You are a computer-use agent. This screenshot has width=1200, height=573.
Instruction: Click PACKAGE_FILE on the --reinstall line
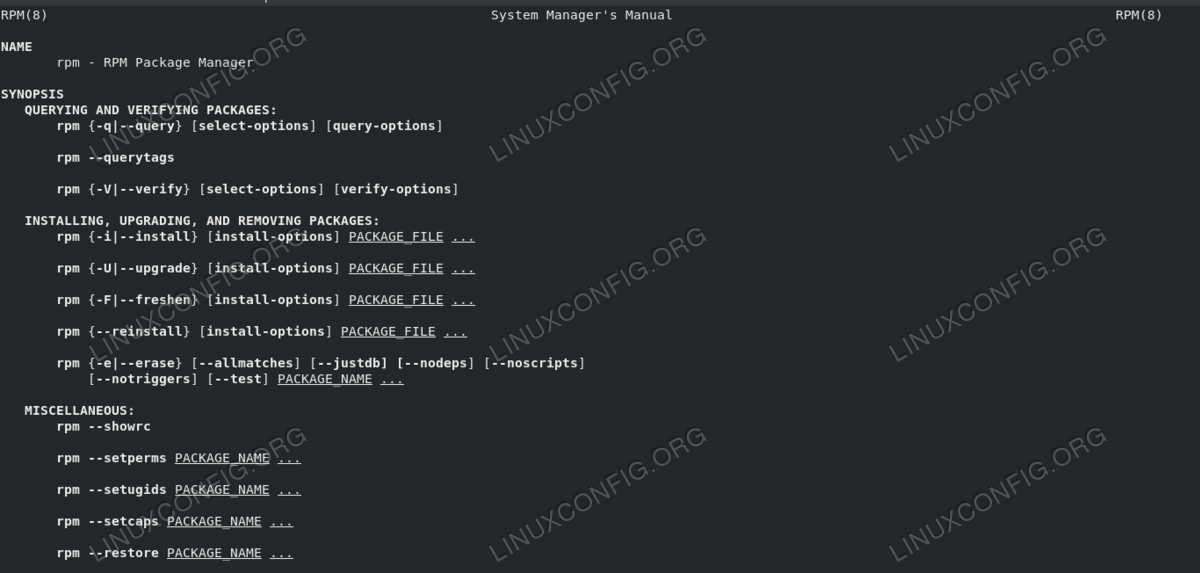click(388, 331)
